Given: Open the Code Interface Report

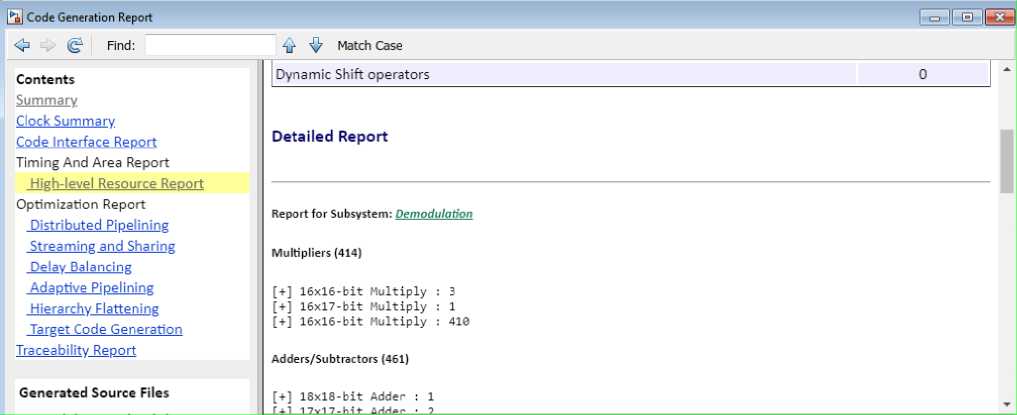Looking at the screenshot, I should point(86,142).
